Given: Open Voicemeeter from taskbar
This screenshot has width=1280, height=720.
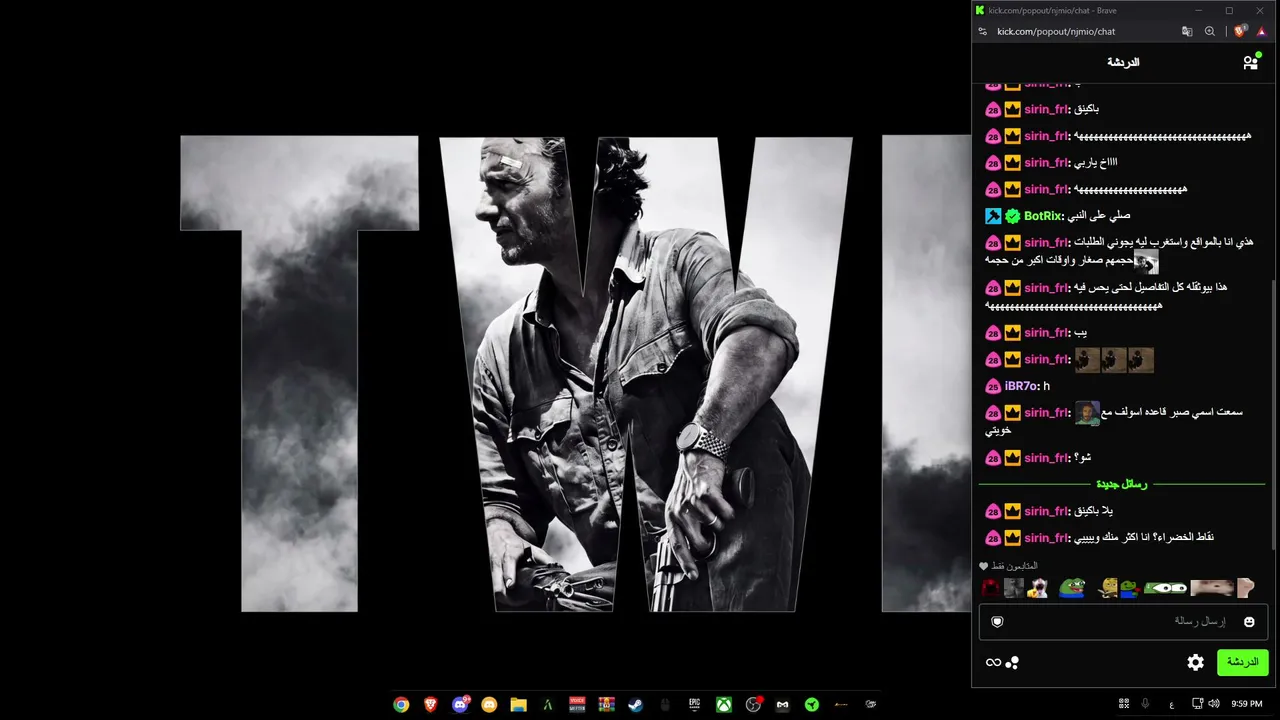Looking at the screenshot, I should (x=577, y=704).
